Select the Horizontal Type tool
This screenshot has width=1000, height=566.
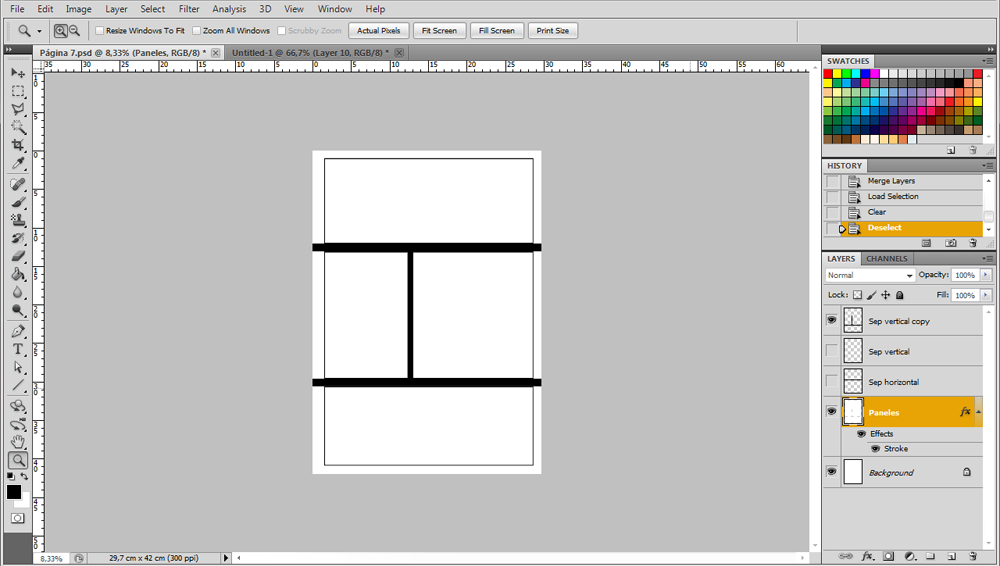(18, 349)
